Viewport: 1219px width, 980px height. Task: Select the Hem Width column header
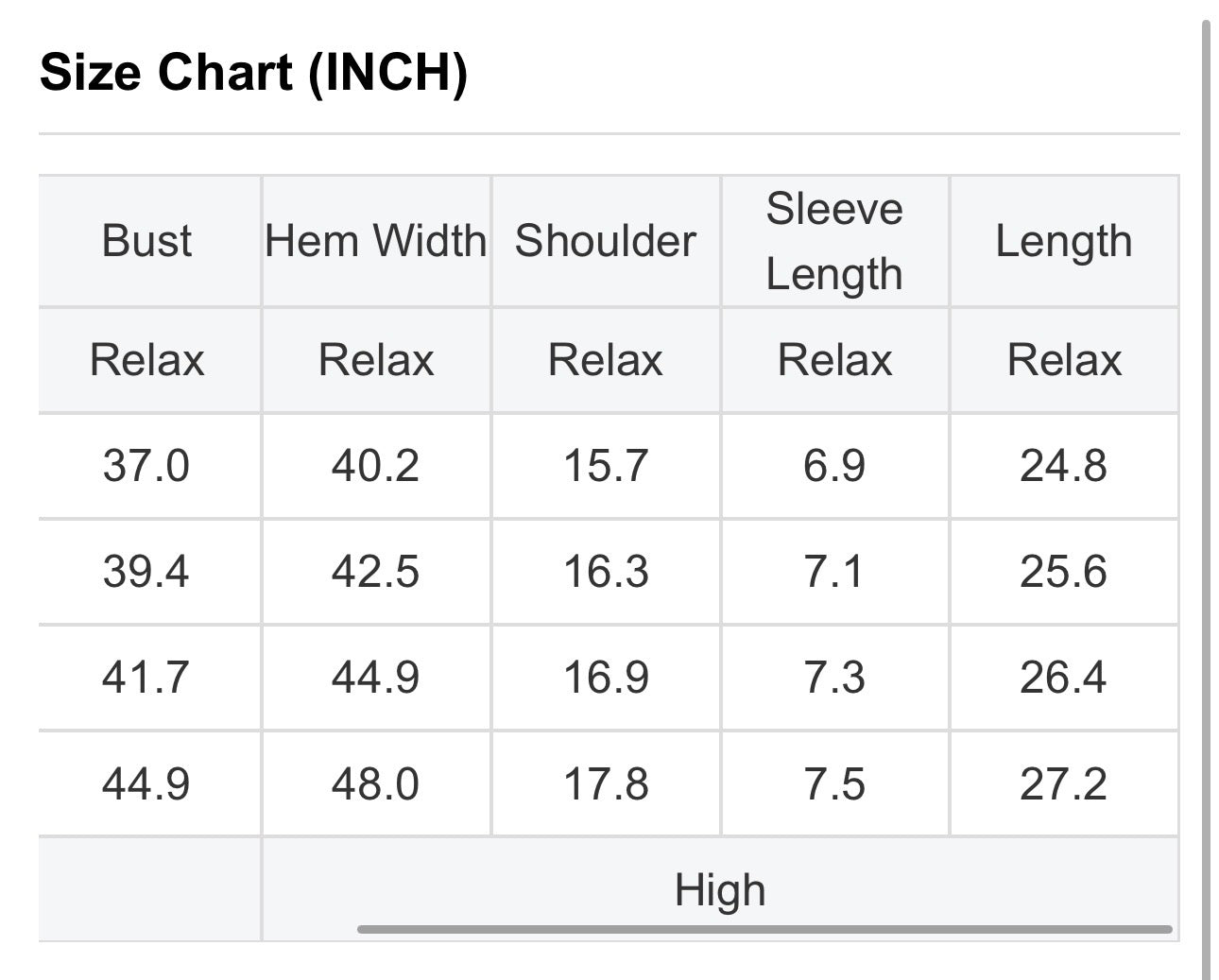(376, 241)
